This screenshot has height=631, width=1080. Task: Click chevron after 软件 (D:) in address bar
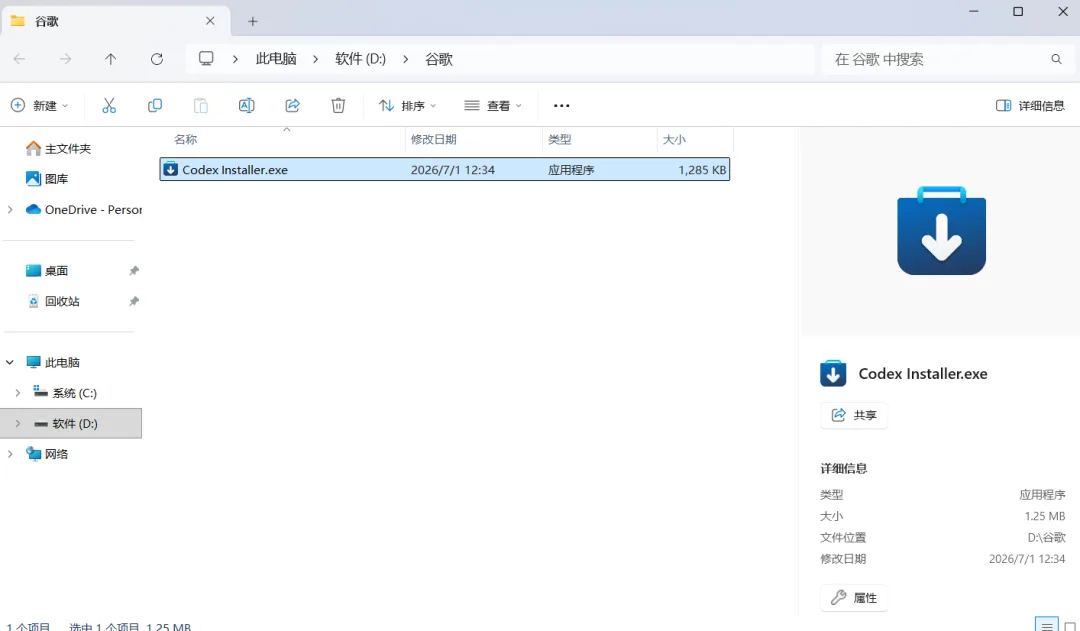406,59
